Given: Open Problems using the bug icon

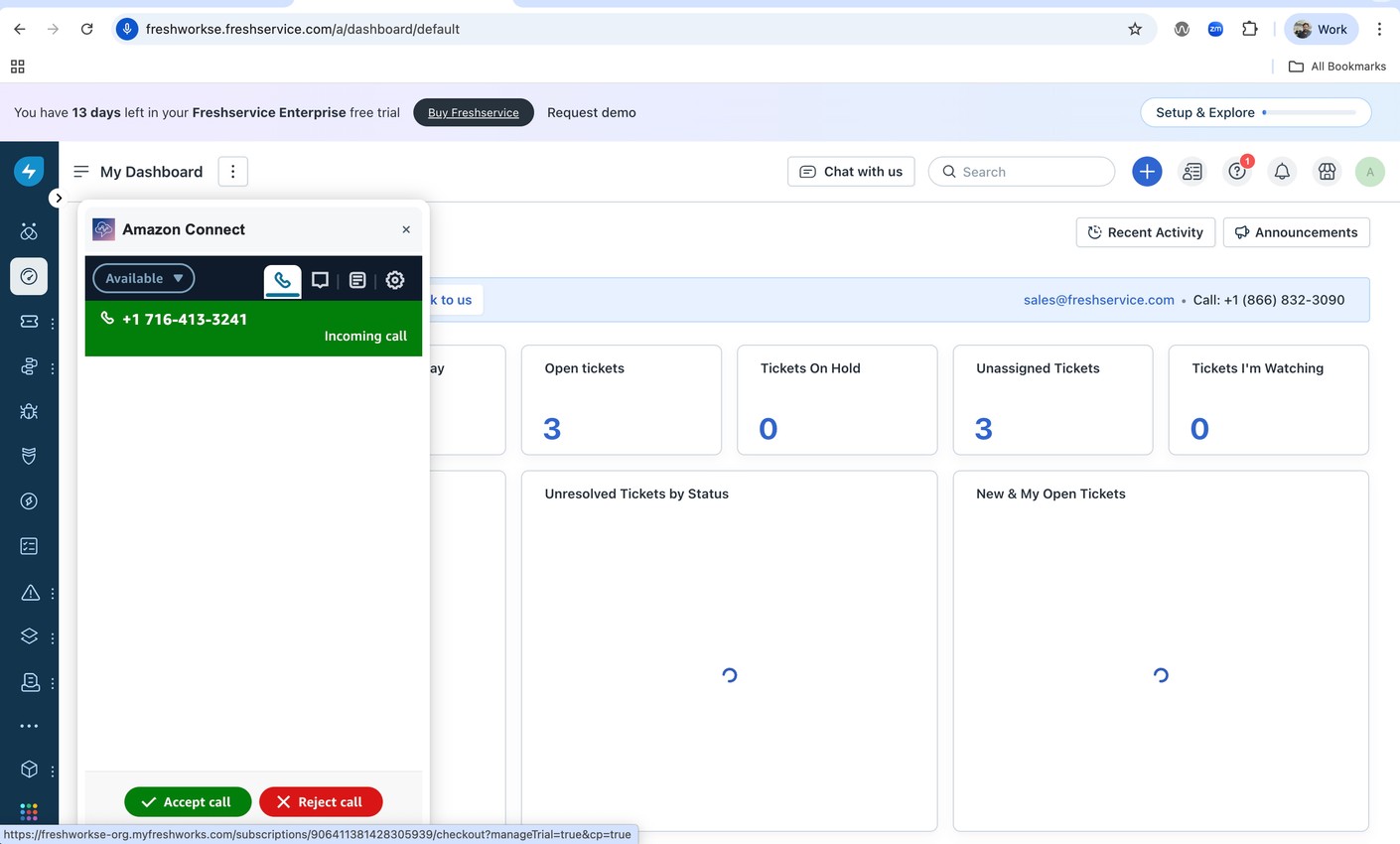Looking at the screenshot, I should pyautogui.click(x=29, y=411).
